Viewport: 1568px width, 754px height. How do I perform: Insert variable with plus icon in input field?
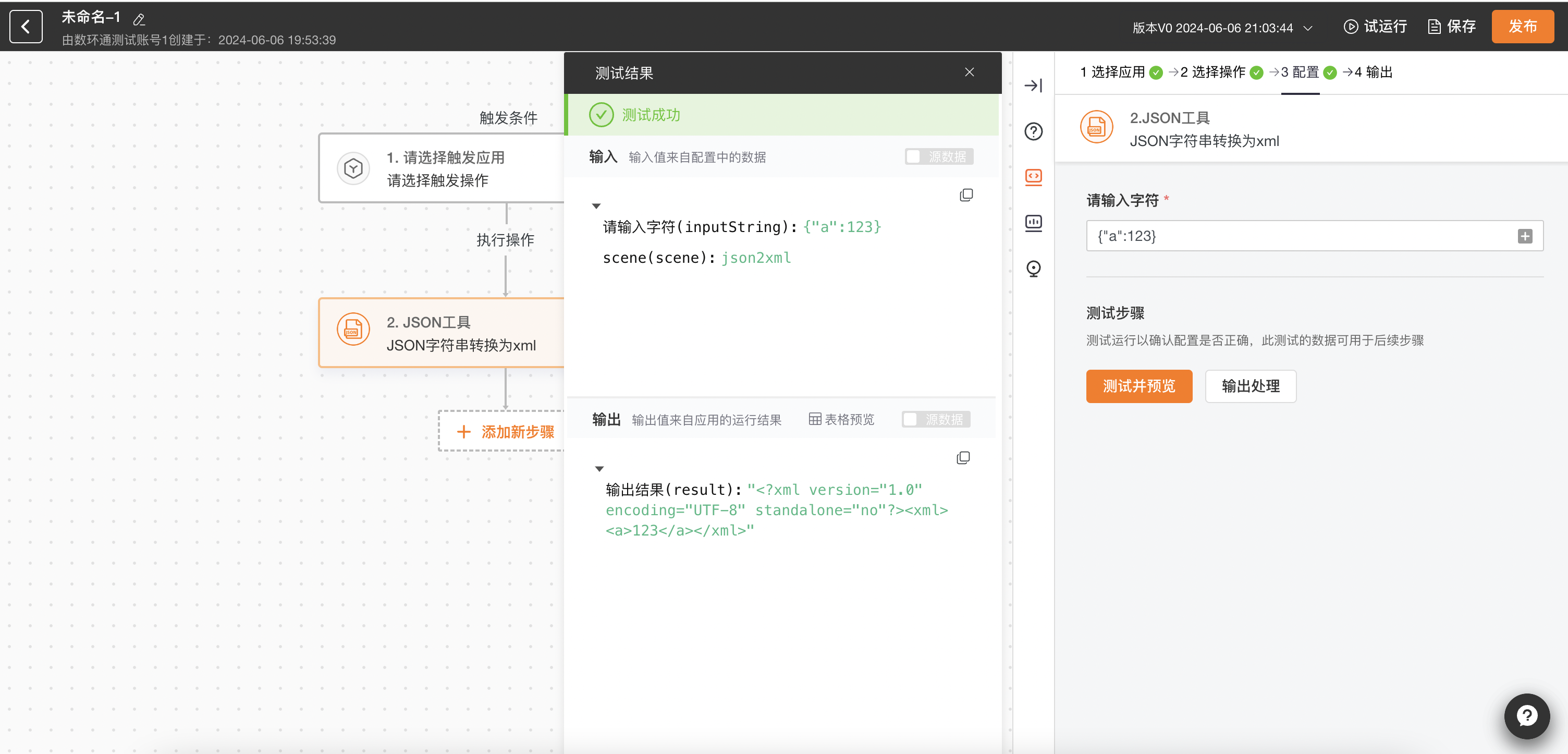pyautogui.click(x=1524, y=236)
